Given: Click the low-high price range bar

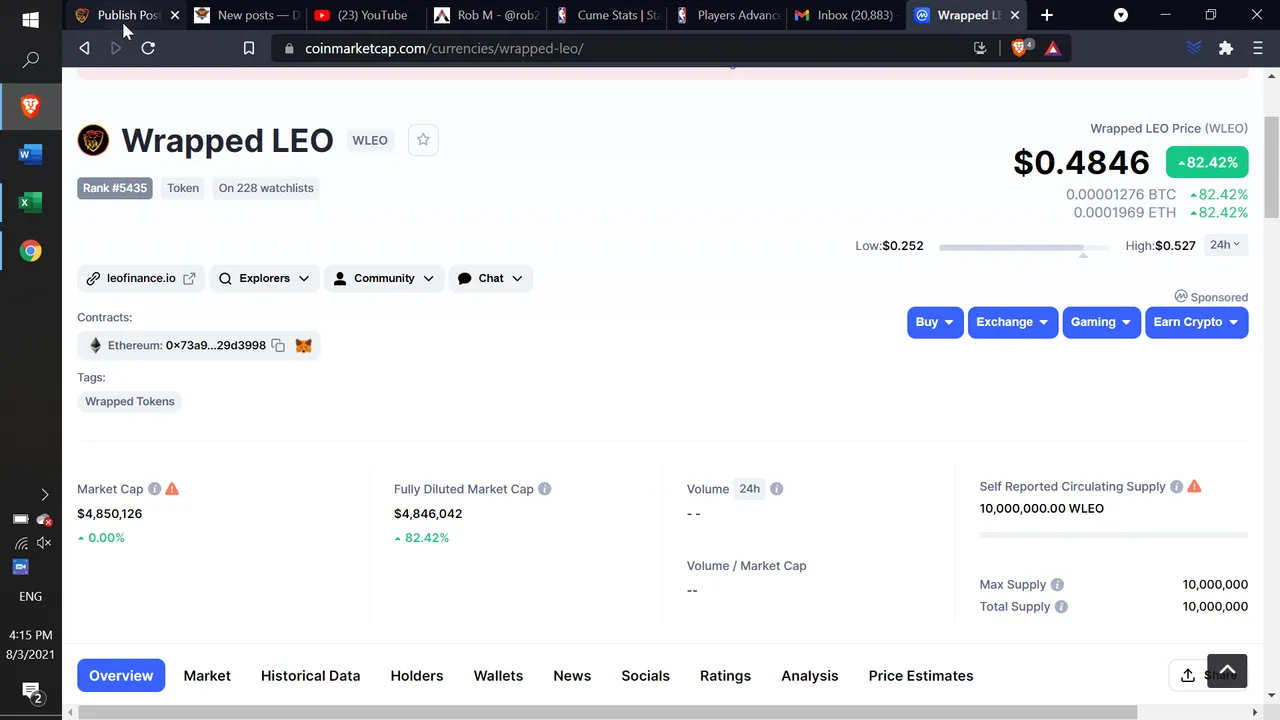Looking at the screenshot, I should tap(1024, 246).
